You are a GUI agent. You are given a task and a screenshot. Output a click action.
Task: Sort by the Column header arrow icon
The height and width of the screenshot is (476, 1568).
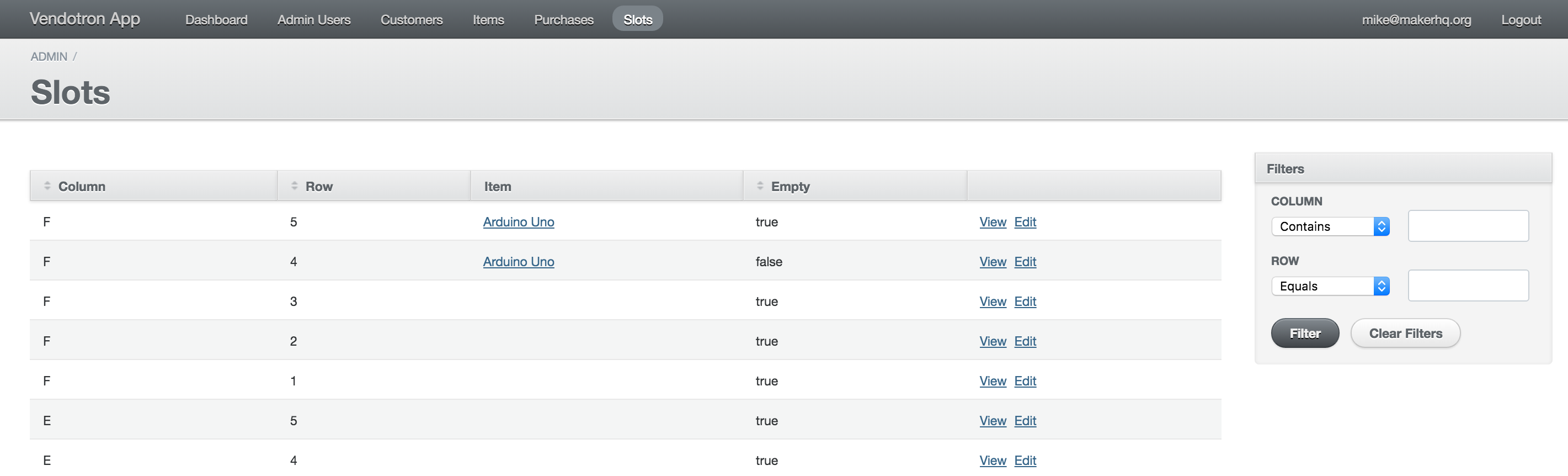[47, 186]
